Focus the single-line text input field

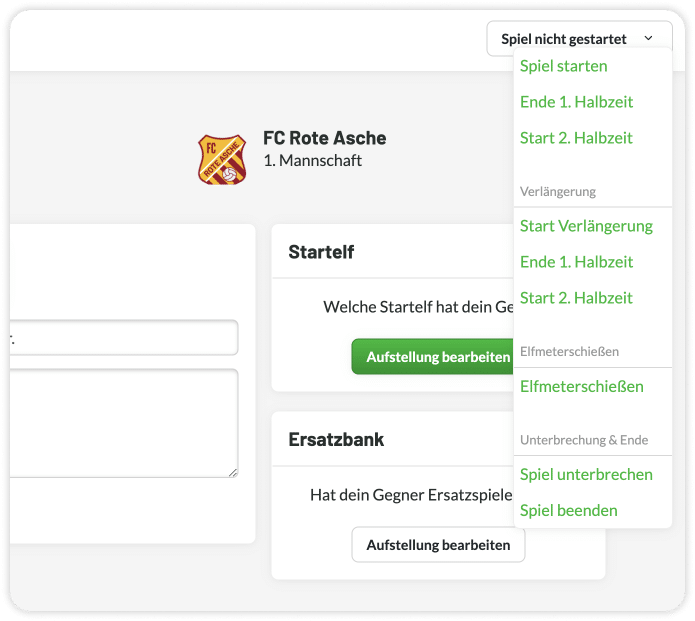124,338
